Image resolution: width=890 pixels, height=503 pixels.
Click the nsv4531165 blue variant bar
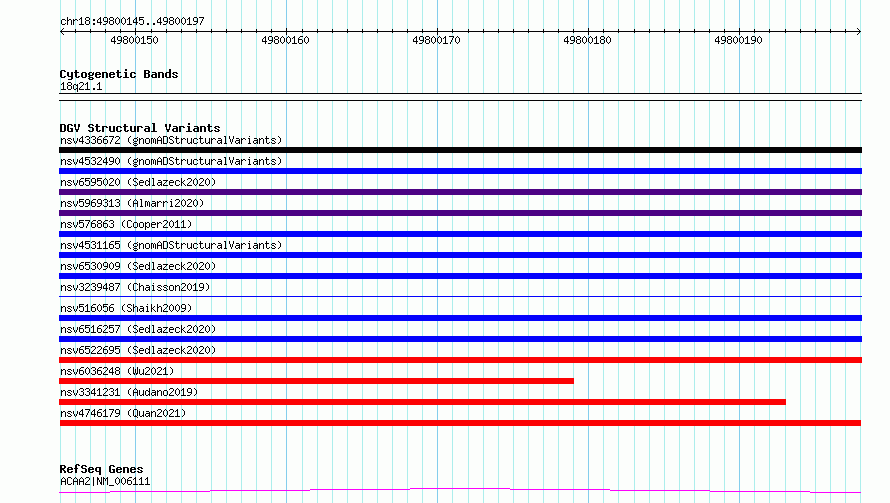(x=460, y=255)
